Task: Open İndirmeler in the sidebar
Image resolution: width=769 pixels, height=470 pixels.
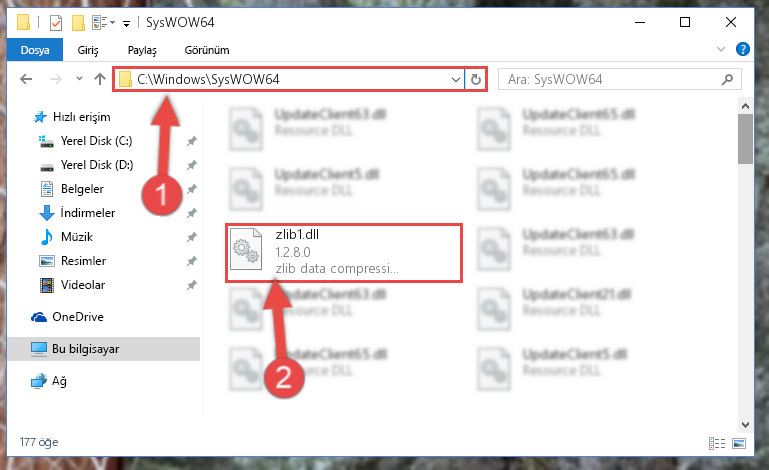Action: coord(87,212)
